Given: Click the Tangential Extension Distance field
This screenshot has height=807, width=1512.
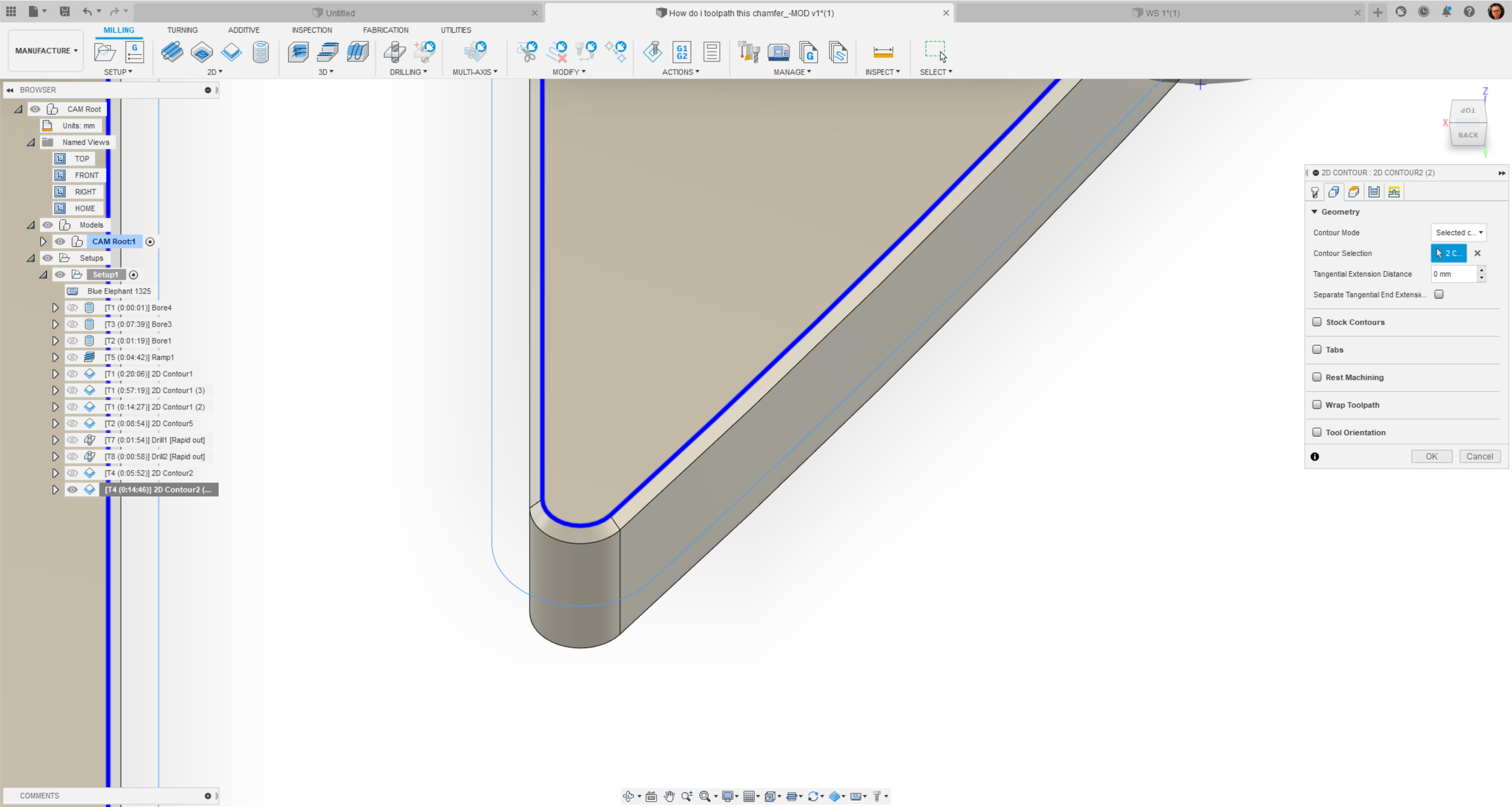Looking at the screenshot, I should [x=1453, y=273].
